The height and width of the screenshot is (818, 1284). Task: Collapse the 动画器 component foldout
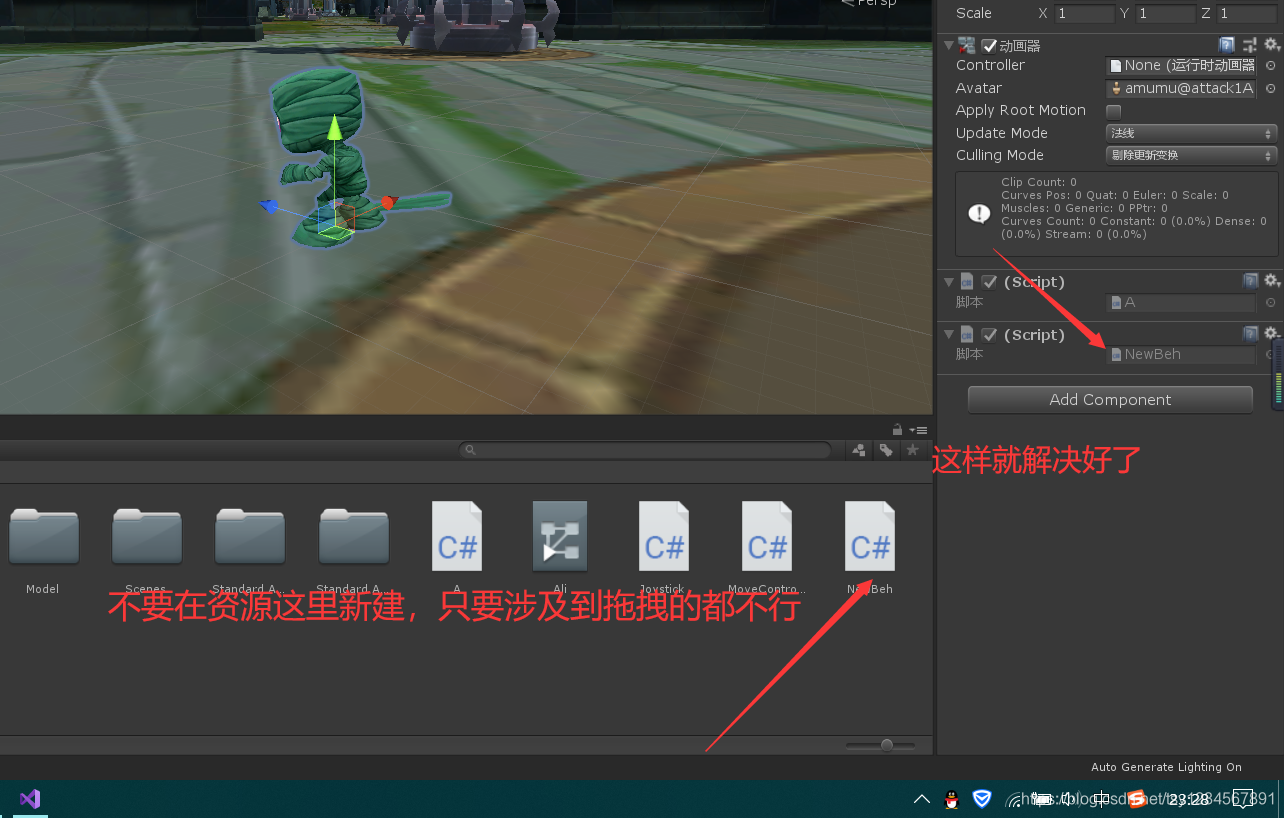point(949,45)
